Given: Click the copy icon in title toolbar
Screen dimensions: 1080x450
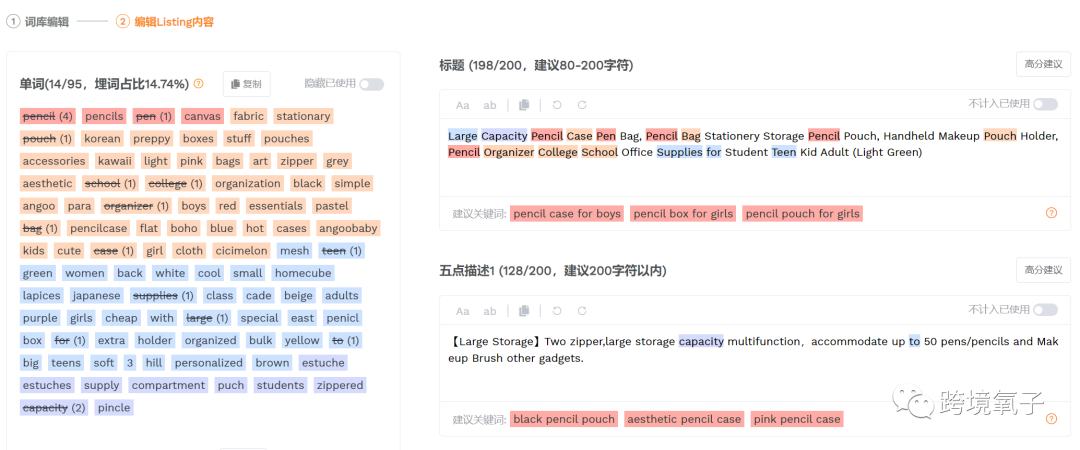Looking at the screenshot, I should click(x=524, y=105).
